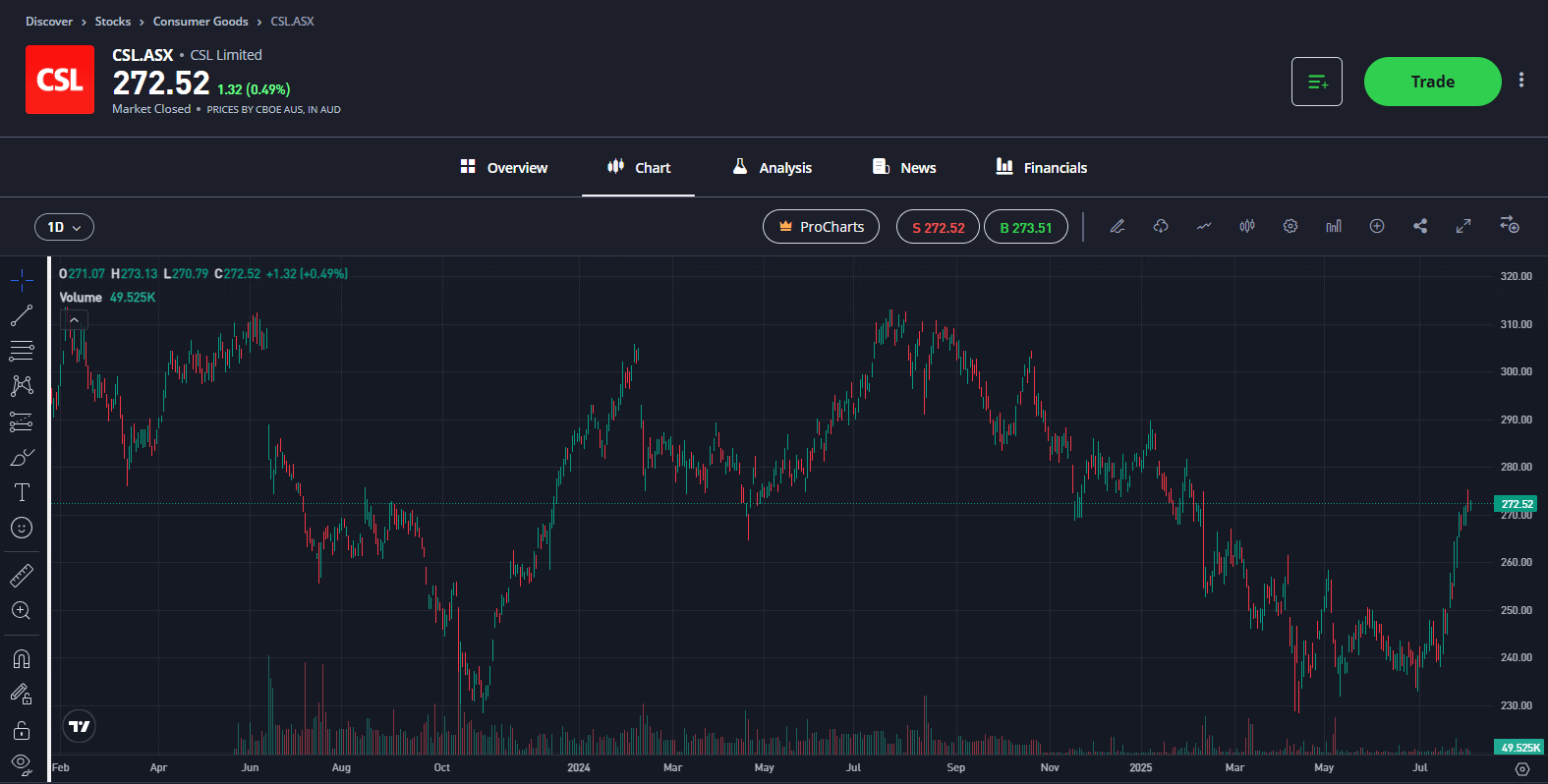Open the forecasting and measurement tools
The height and width of the screenshot is (784, 1548).
click(x=22, y=421)
